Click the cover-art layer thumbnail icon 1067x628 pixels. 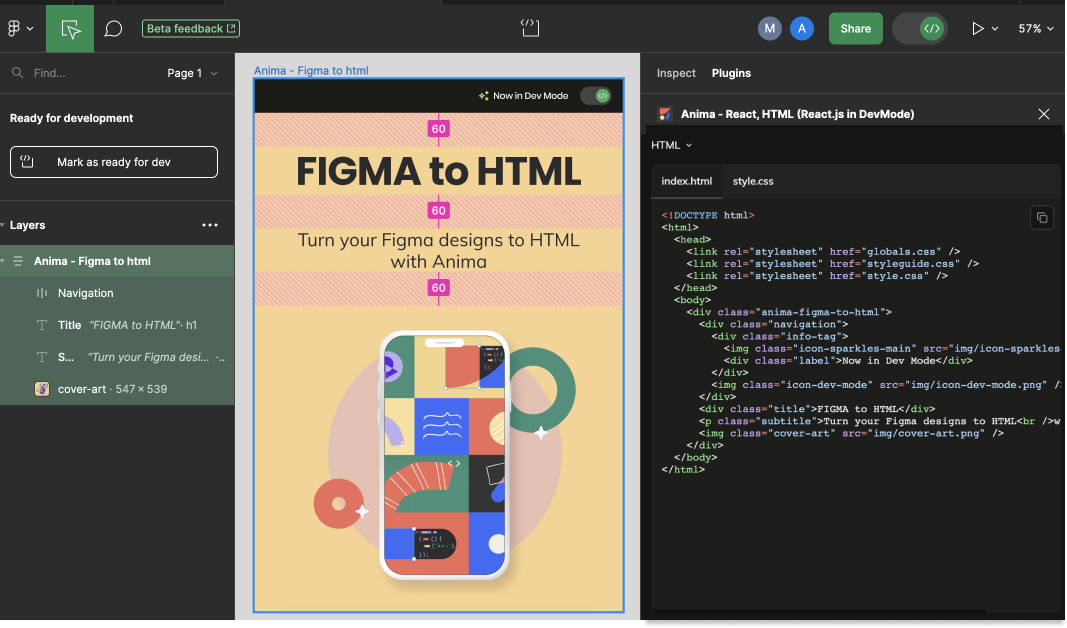[x=42, y=389]
